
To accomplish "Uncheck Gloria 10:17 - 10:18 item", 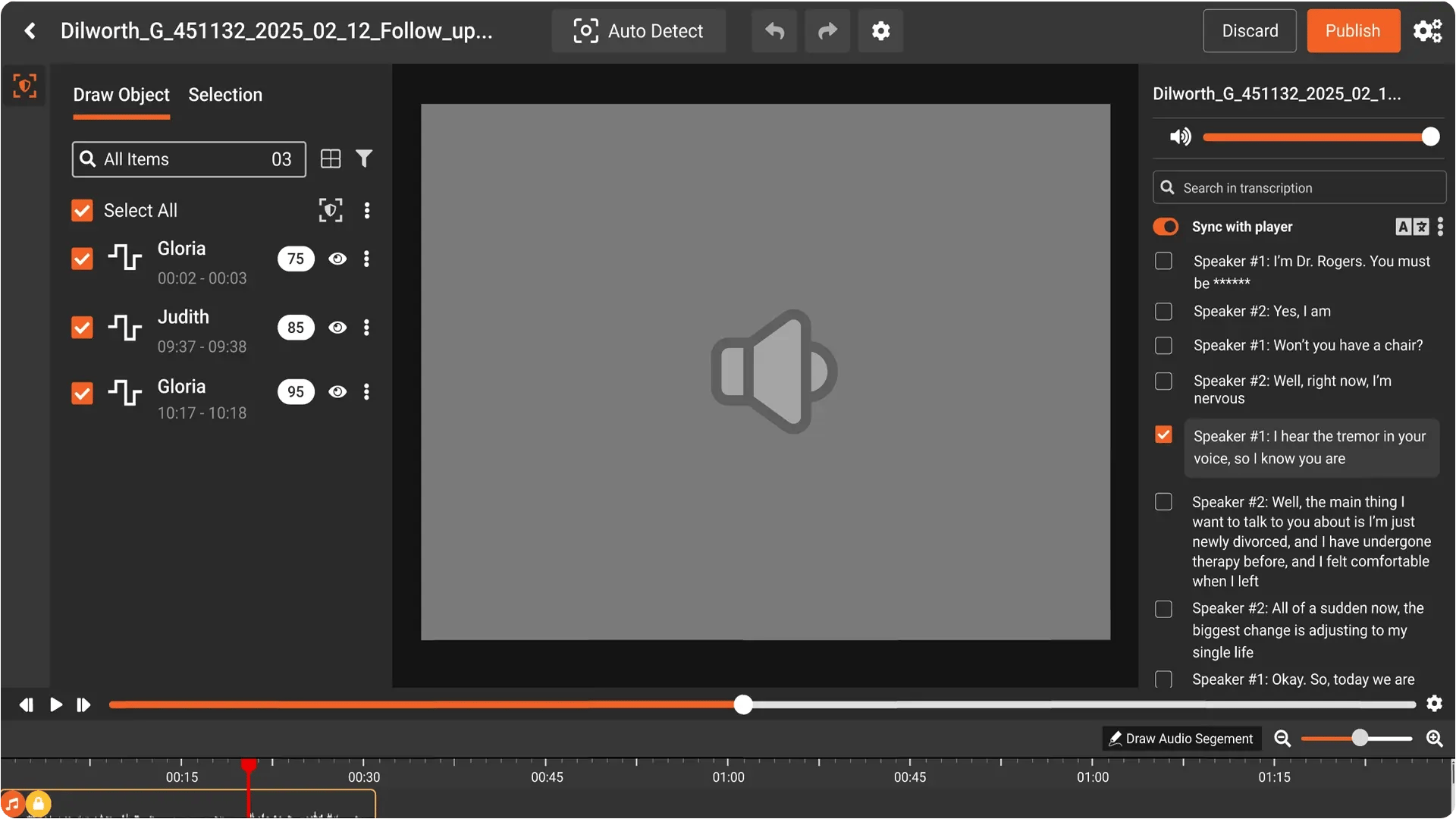I will coord(82,393).
